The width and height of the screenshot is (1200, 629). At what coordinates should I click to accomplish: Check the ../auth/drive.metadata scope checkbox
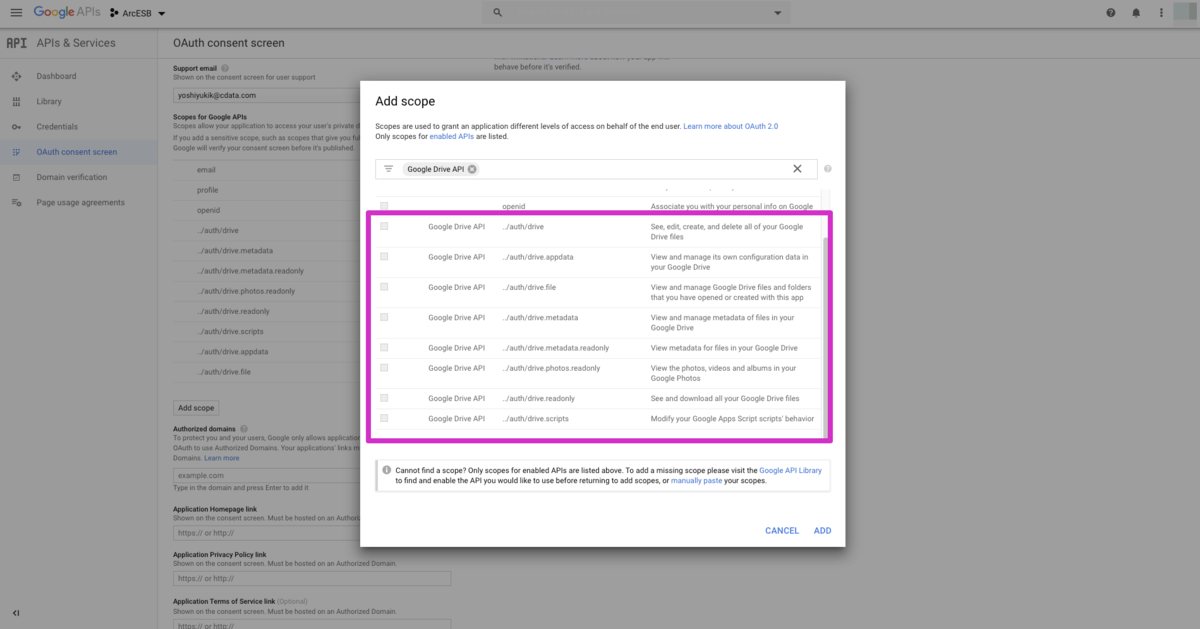[x=384, y=317]
